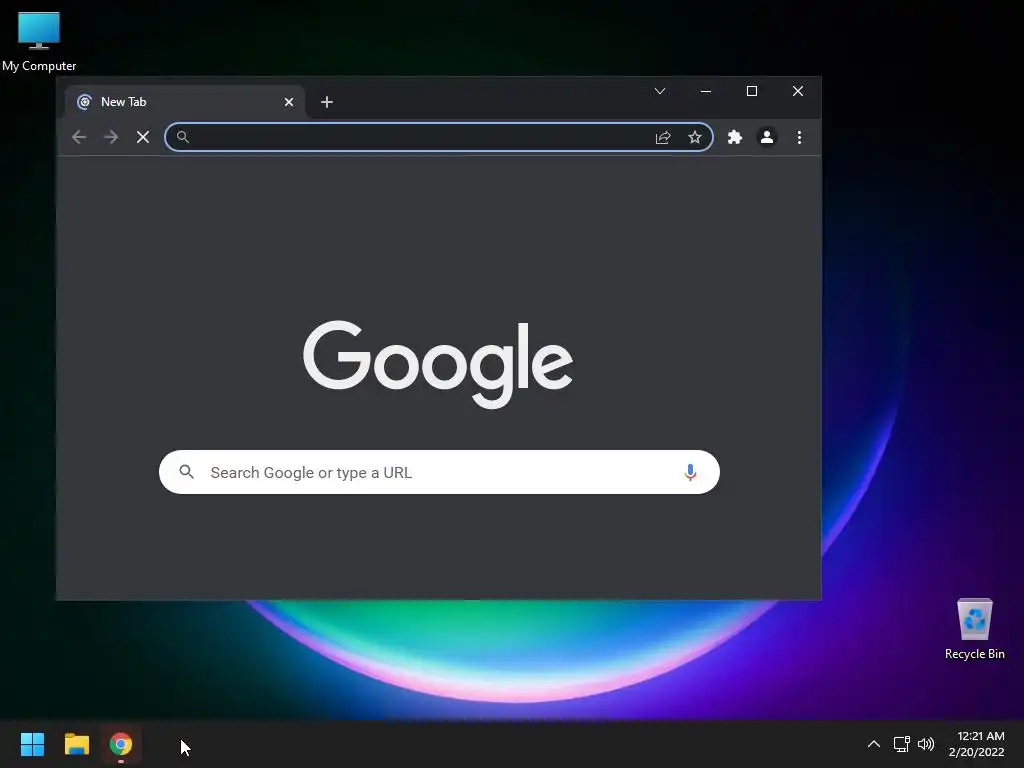Click the share page icon in address bar
Screen dimensions: 1024x768
(663, 137)
